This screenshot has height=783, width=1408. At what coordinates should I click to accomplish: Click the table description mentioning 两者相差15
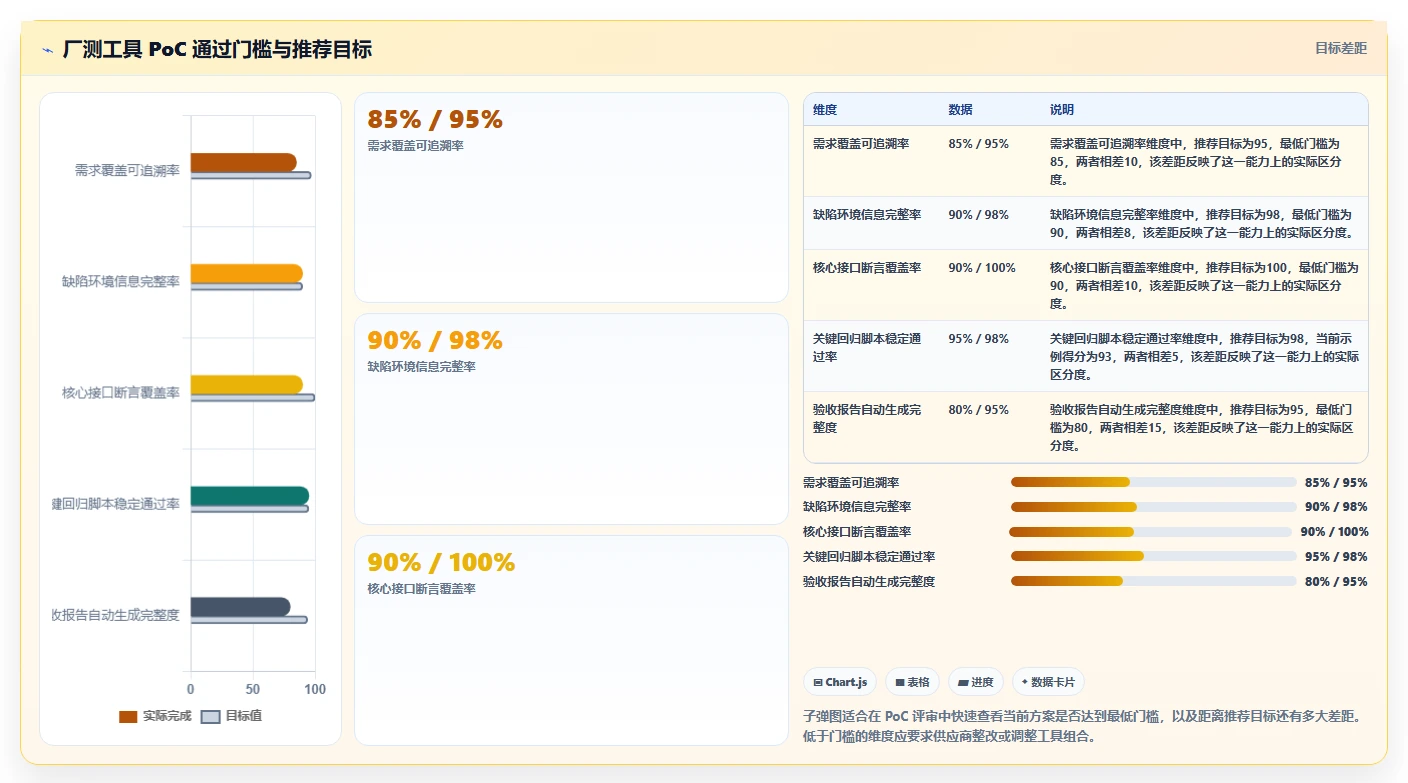[x=1202, y=428]
